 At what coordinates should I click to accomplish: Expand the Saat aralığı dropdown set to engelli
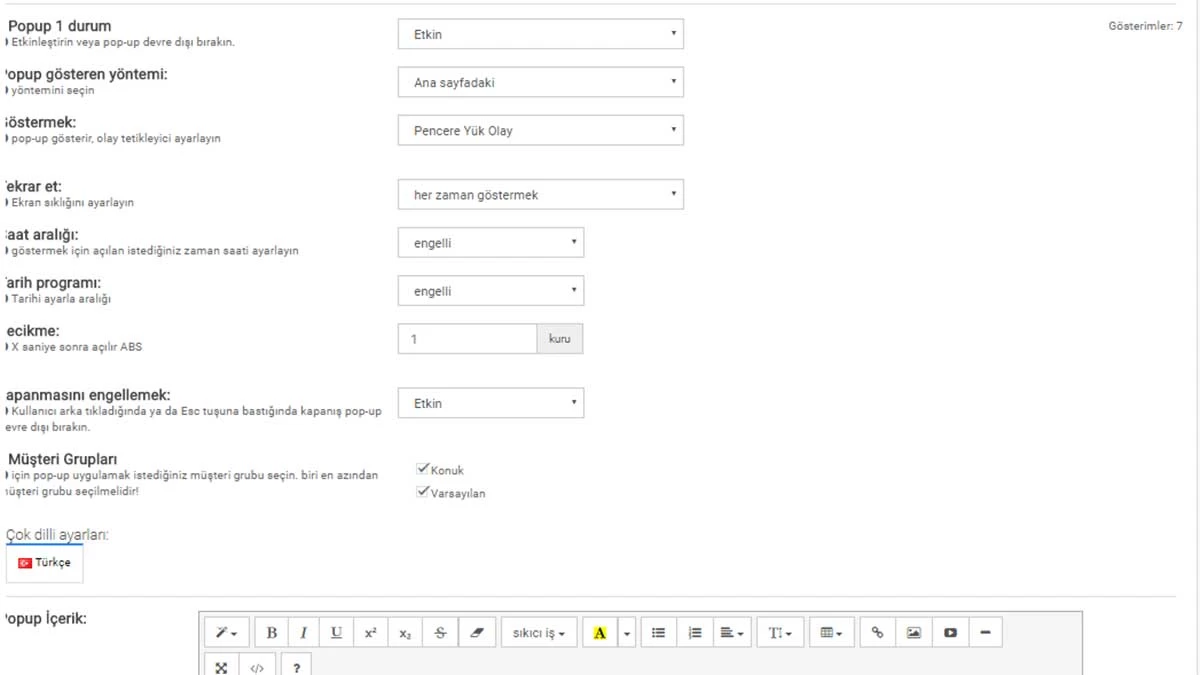click(490, 242)
